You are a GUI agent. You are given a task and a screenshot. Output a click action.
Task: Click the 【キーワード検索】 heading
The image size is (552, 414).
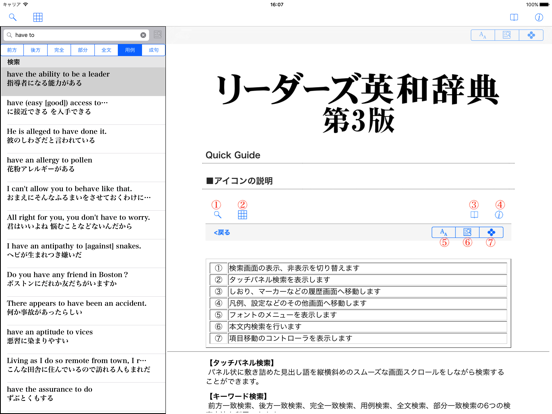(x=237, y=396)
